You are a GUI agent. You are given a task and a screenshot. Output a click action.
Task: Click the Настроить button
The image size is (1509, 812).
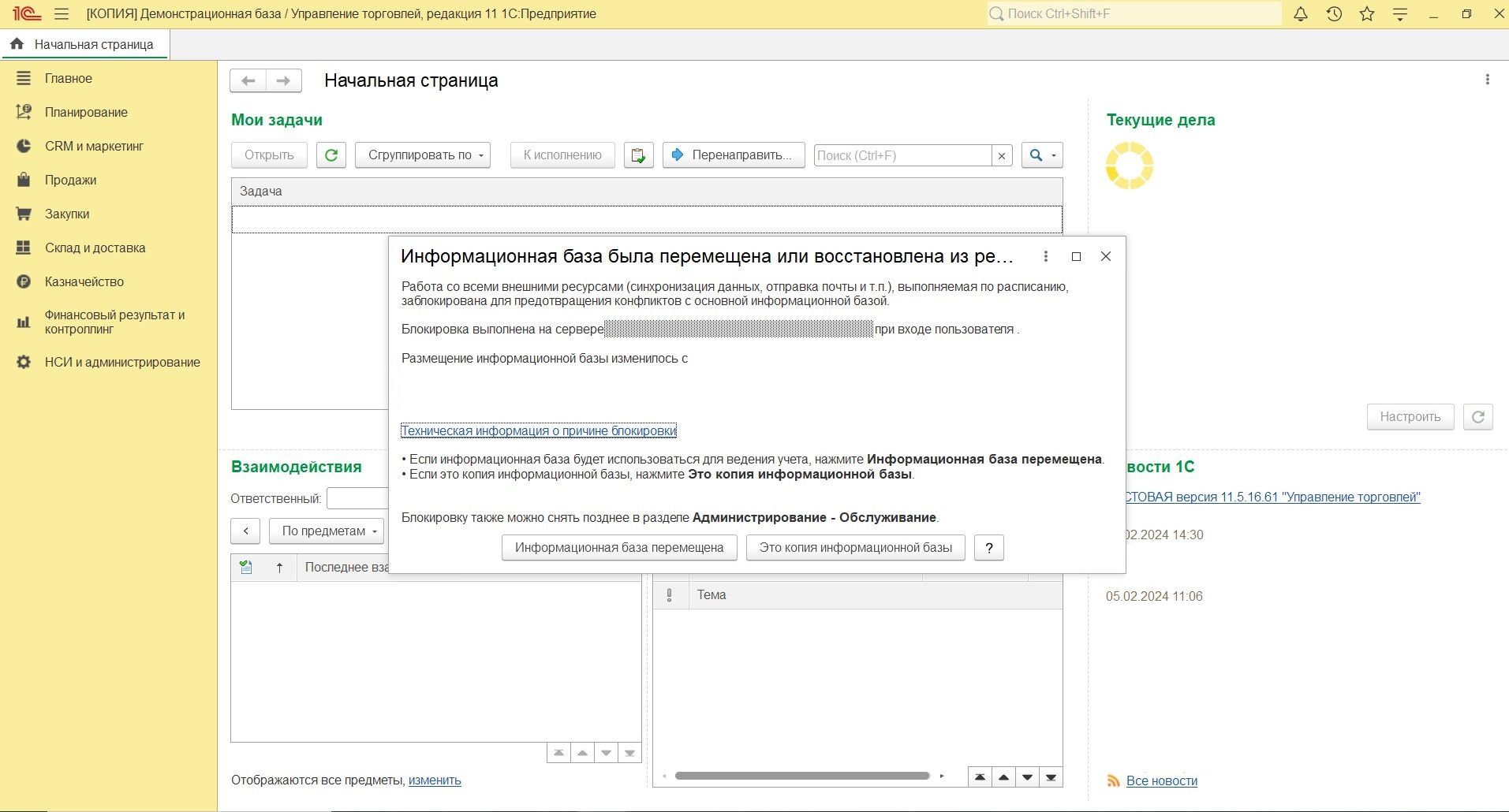[1410, 417]
